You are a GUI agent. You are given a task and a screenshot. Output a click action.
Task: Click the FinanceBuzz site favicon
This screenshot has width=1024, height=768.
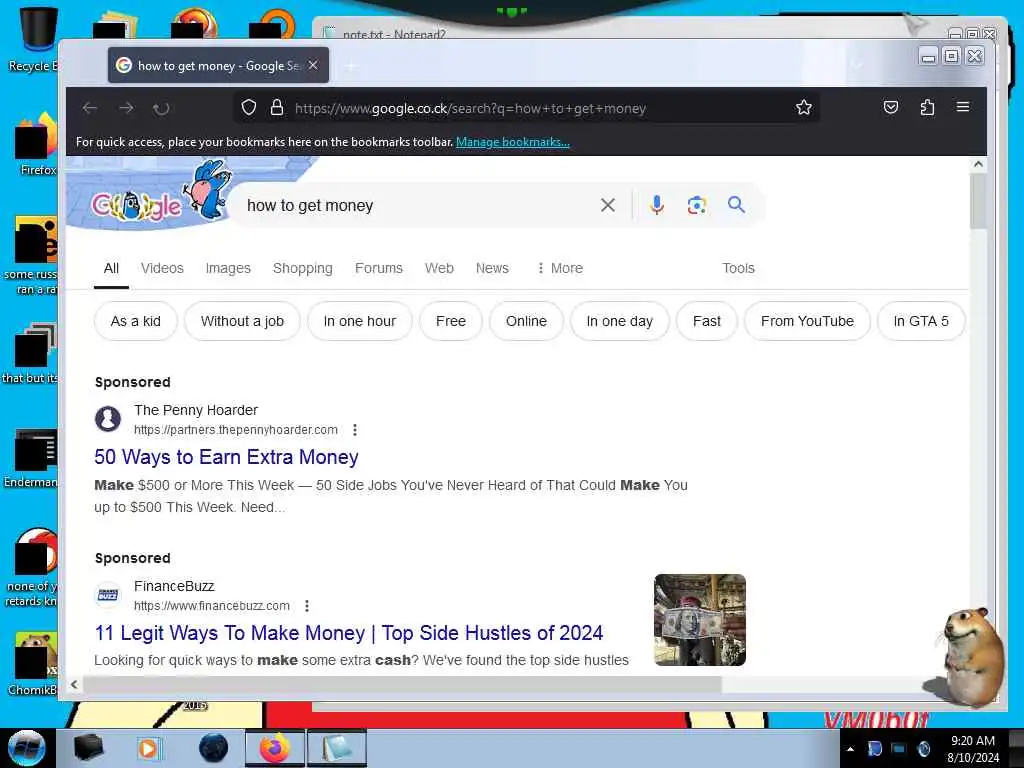(x=108, y=595)
